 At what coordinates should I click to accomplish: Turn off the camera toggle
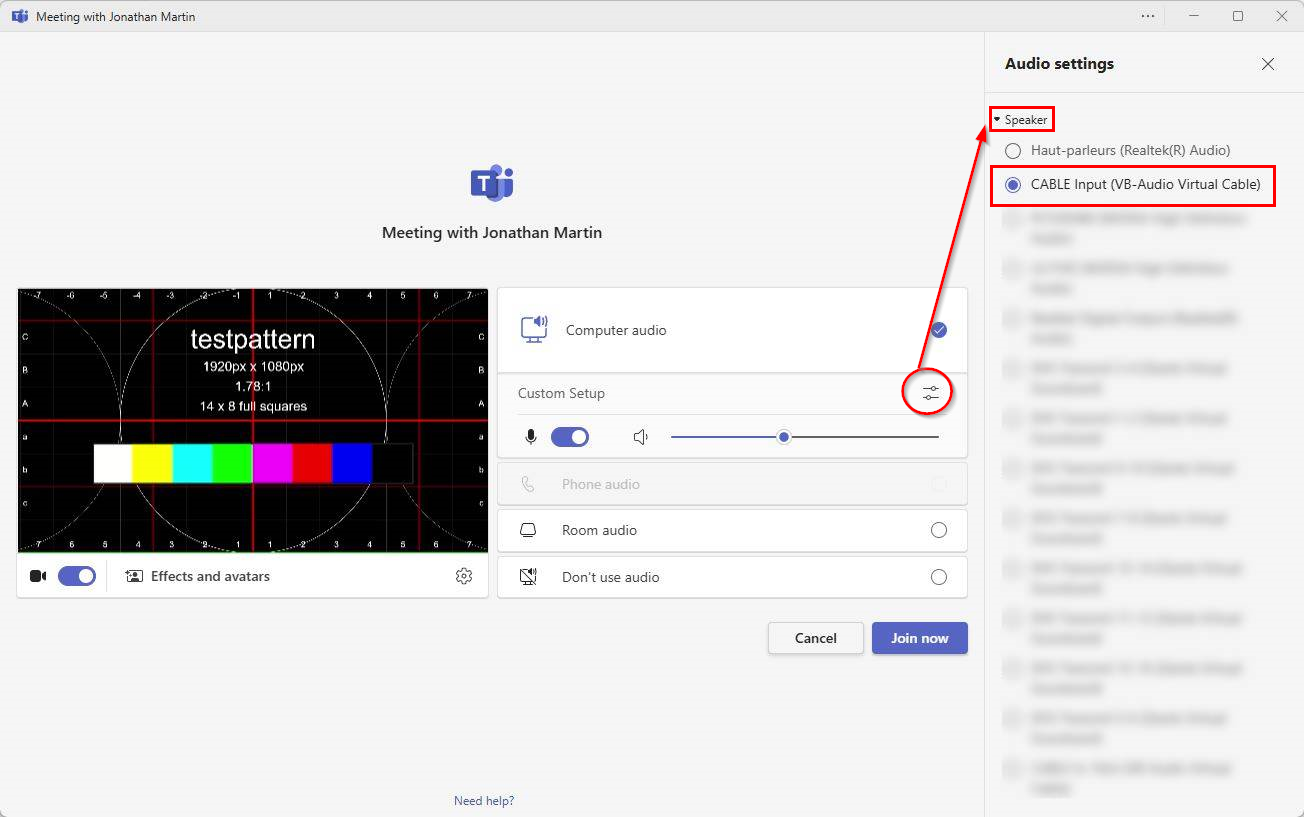tap(77, 576)
